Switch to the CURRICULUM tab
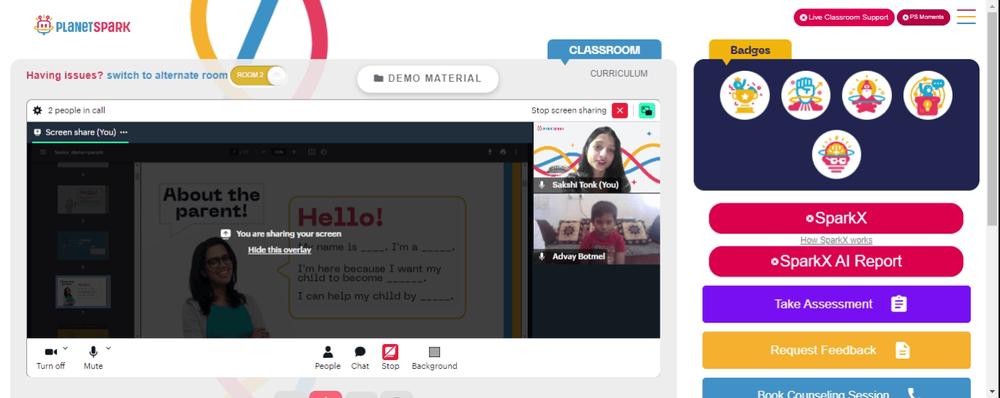Image resolution: width=1000 pixels, height=398 pixels. tap(619, 73)
